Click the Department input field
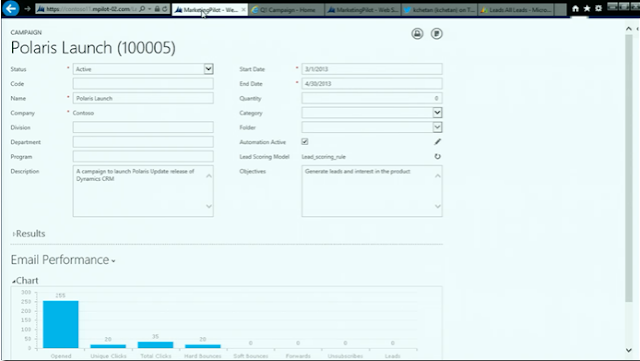The height and width of the screenshot is (361, 640). (143, 142)
